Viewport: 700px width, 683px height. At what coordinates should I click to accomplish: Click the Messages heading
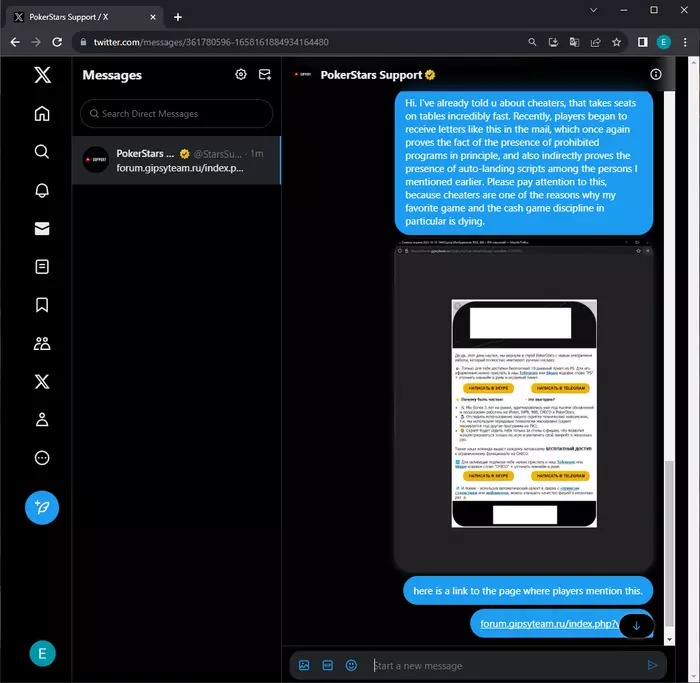pos(112,75)
